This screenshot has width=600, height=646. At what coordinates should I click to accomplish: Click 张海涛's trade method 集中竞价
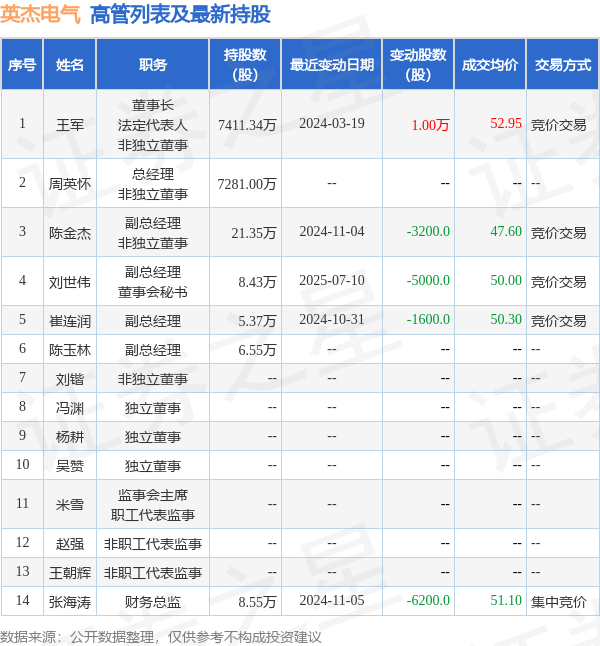(x=558, y=602)
